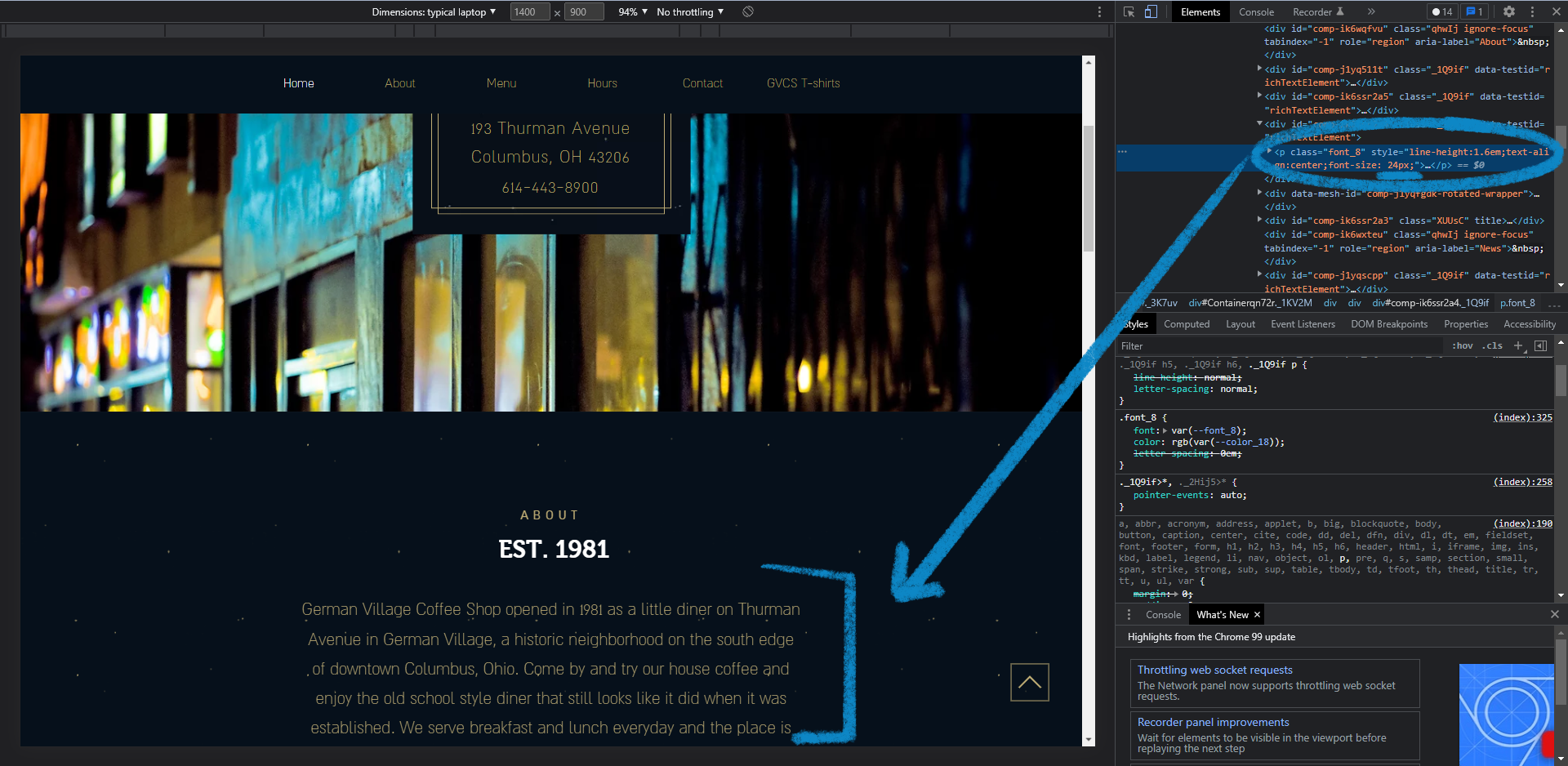1568x766 pixels.
Task: Open the (index):258 source link
Action: (1523, 482)
